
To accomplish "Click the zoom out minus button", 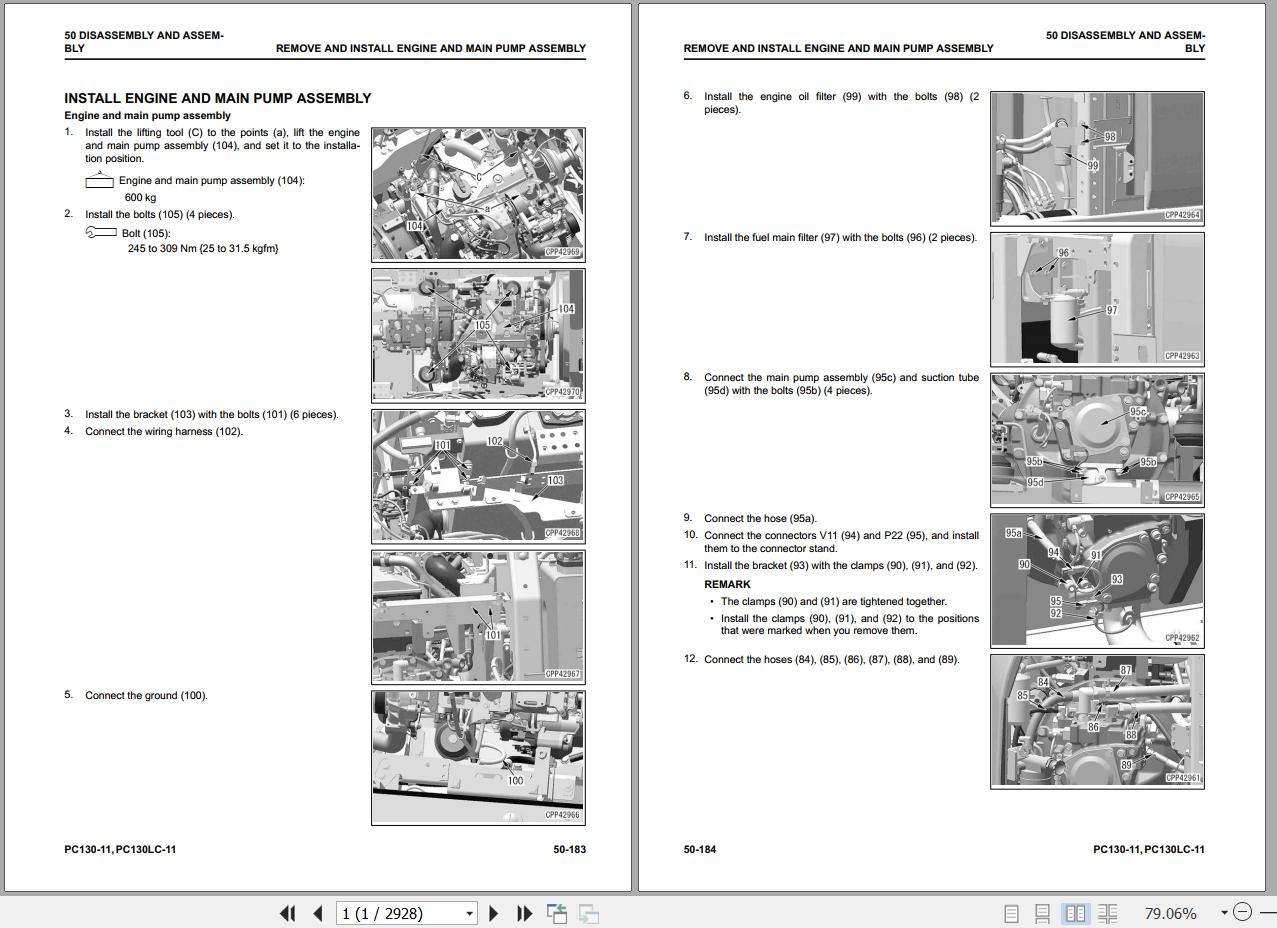I will tap(1242, 912).
